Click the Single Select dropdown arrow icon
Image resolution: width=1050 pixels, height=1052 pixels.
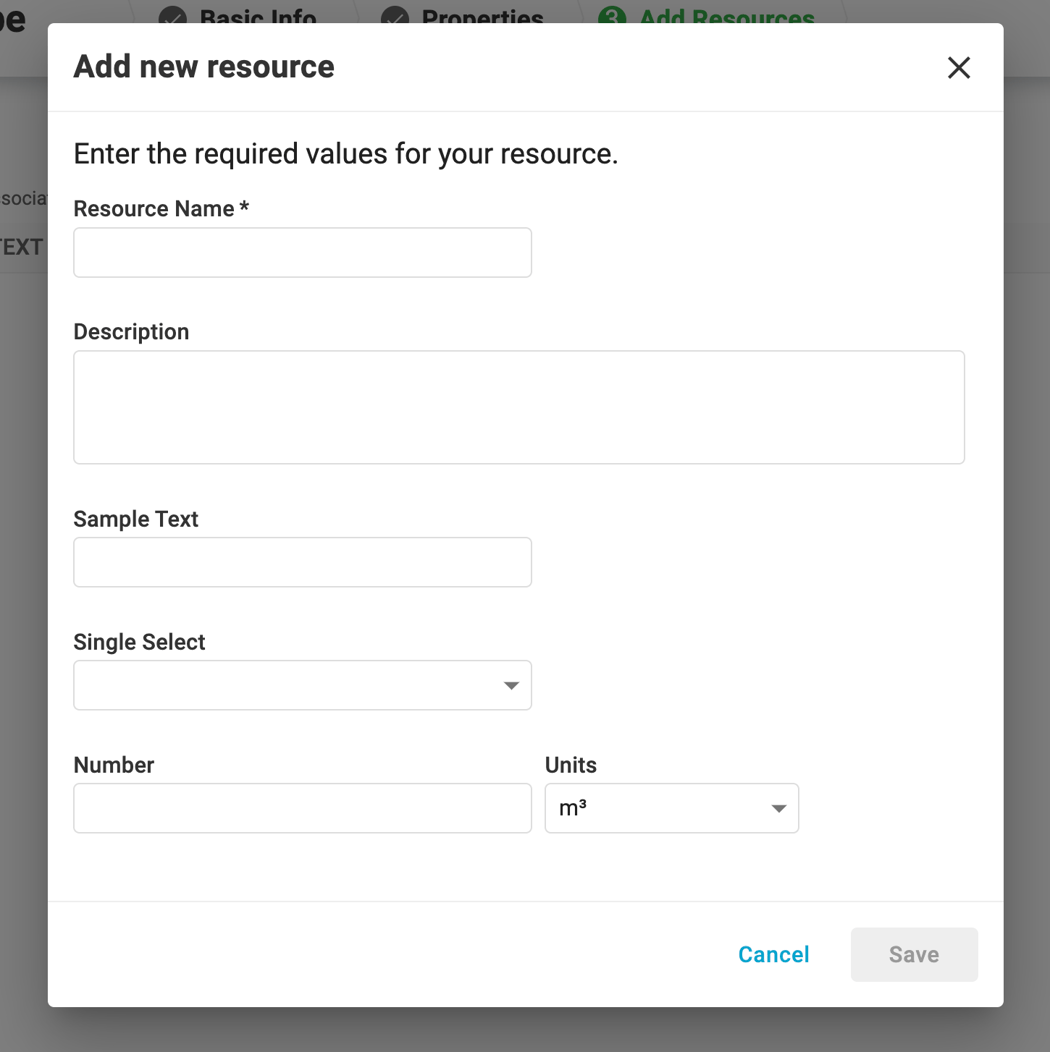tap(511, 685)
